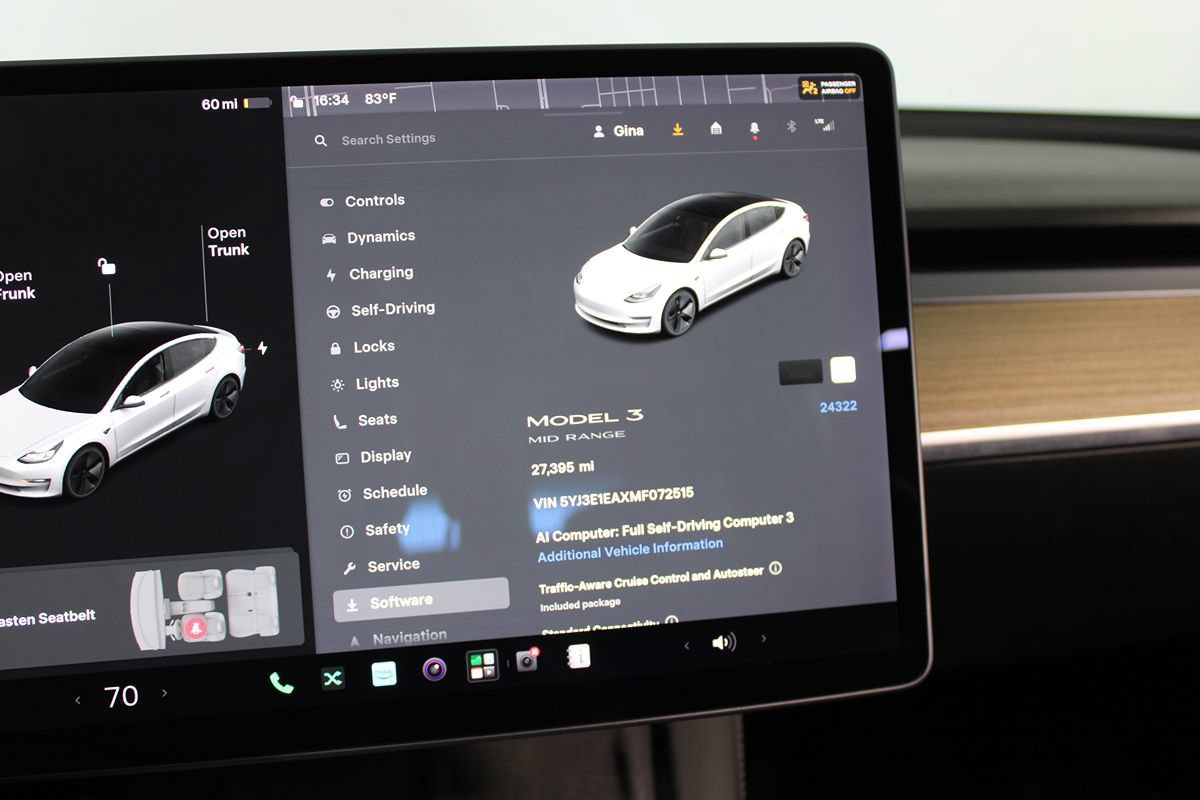
Task: Lower volume with the left chevron
Action: [x=686, y=646]
